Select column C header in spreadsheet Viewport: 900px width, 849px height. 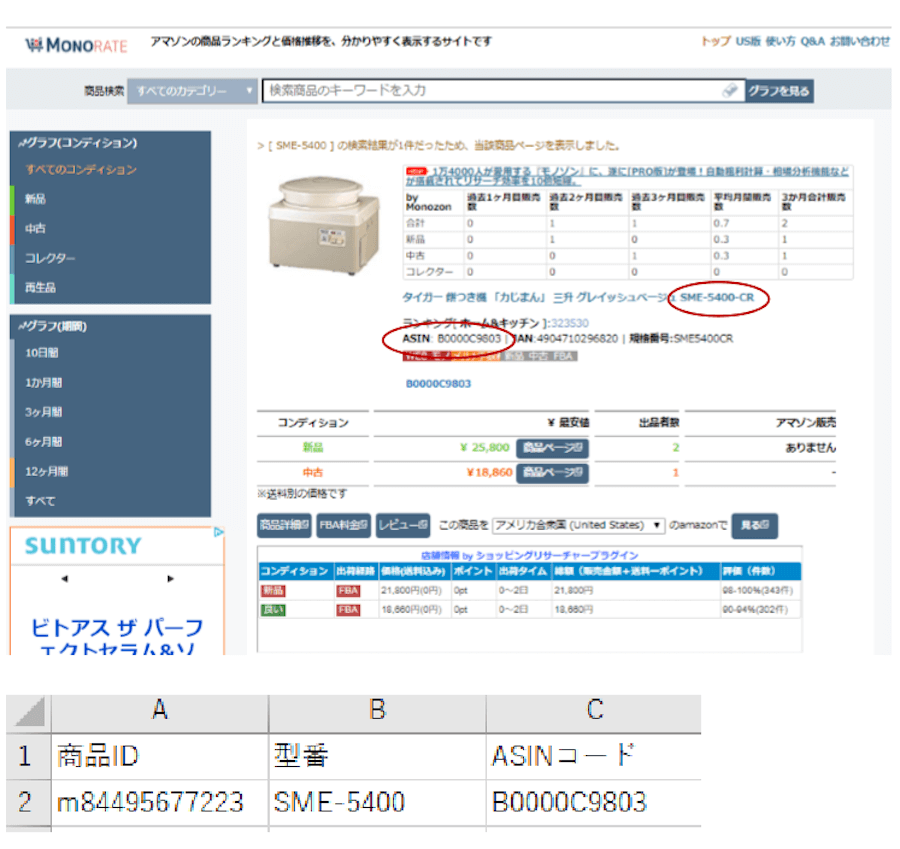(x=593, y=714)
